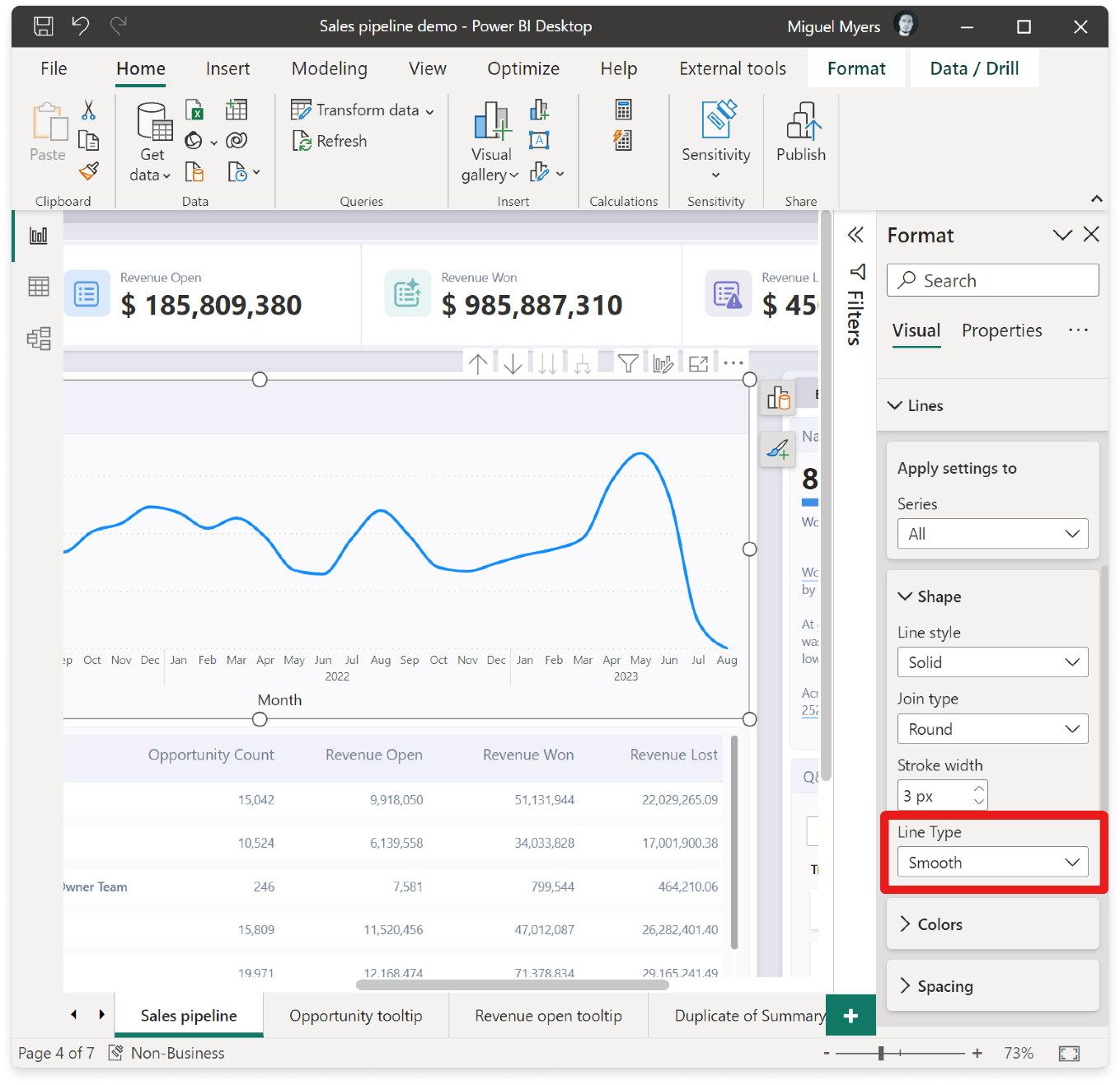
Task: Select the Format painter icon
Action: point(88,171)
